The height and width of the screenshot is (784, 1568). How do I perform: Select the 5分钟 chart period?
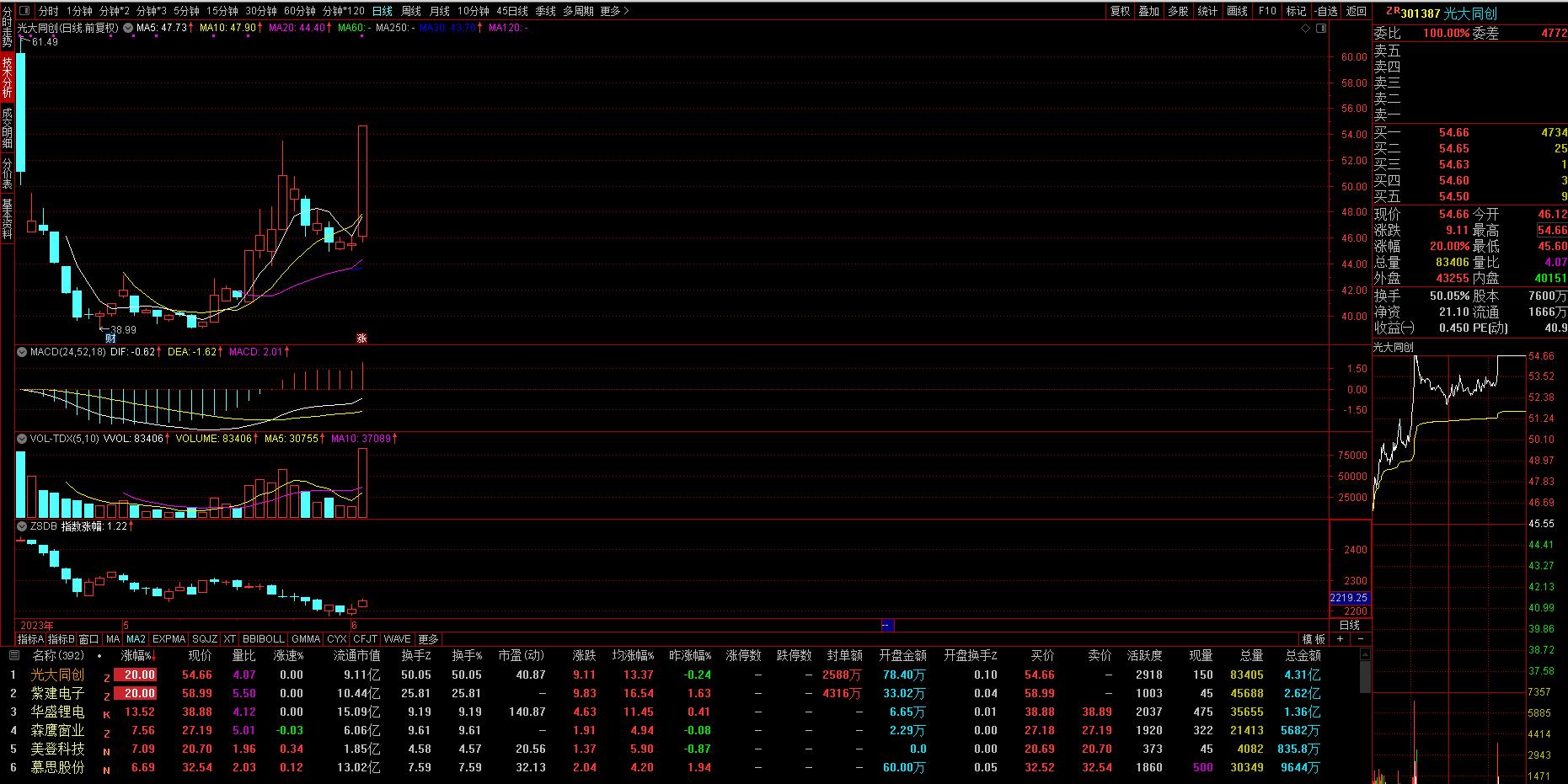[x=186, y=11]
